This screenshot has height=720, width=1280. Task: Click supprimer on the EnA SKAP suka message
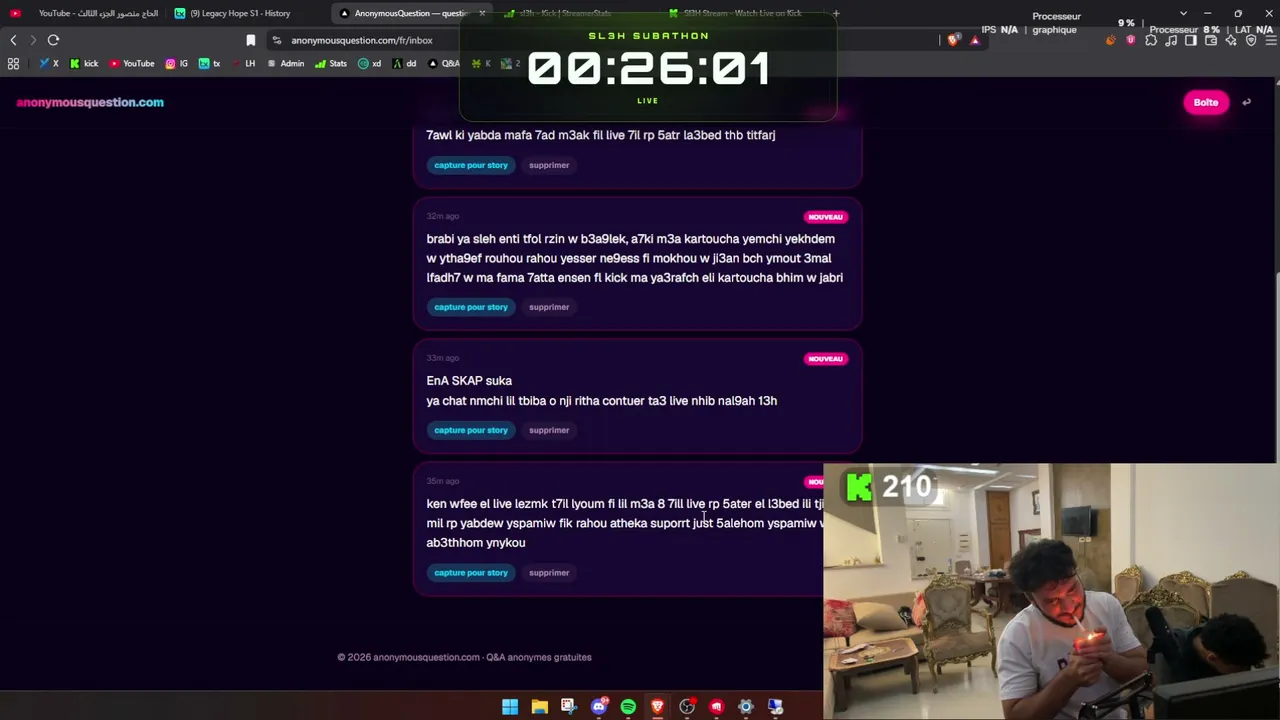coord(549,430)
